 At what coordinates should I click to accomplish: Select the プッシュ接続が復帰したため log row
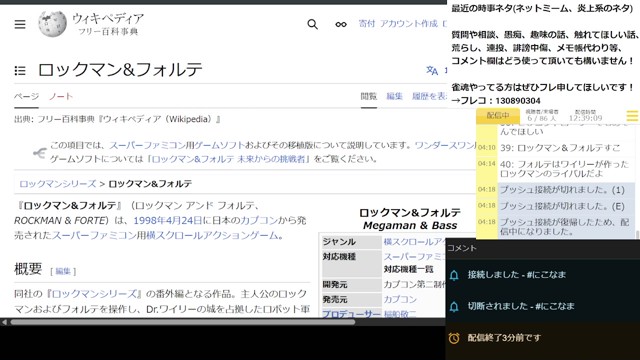click(x=556, y=227)
